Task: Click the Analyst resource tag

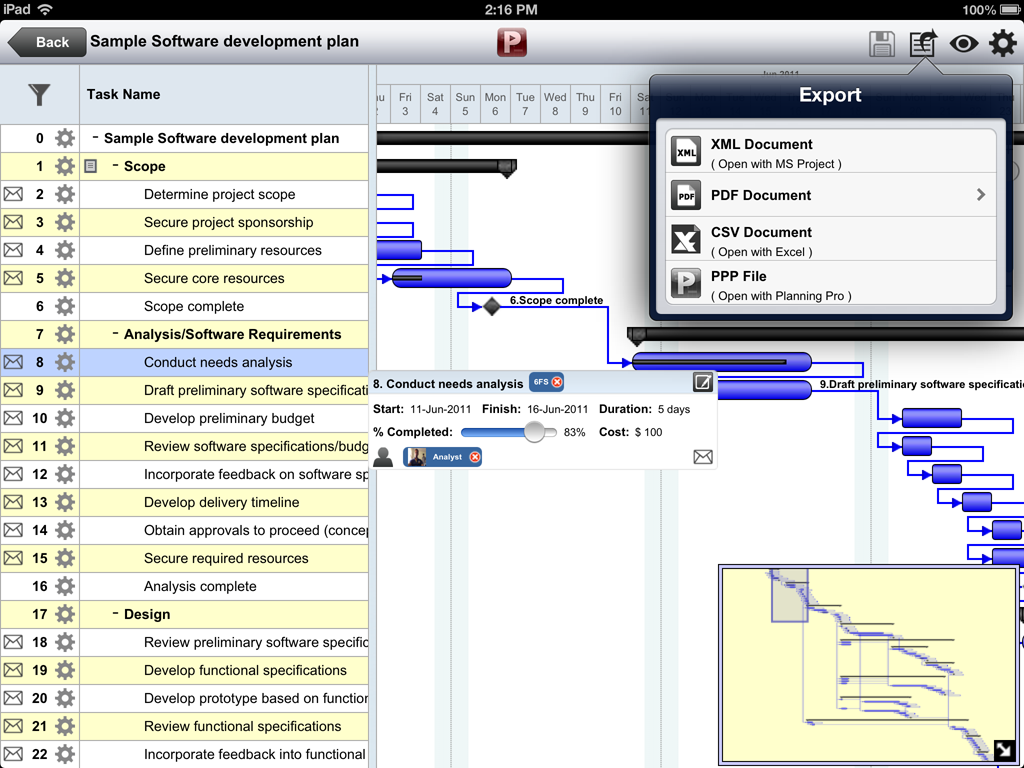Action: point(443,457)
